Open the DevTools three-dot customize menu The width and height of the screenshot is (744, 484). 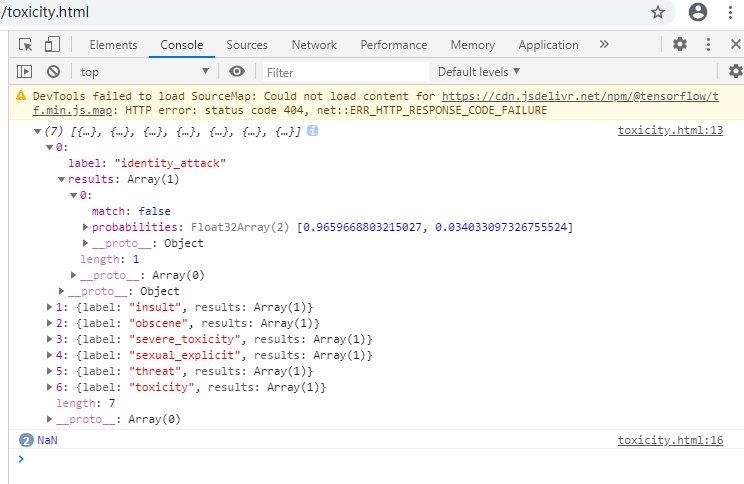pos(708,44)
